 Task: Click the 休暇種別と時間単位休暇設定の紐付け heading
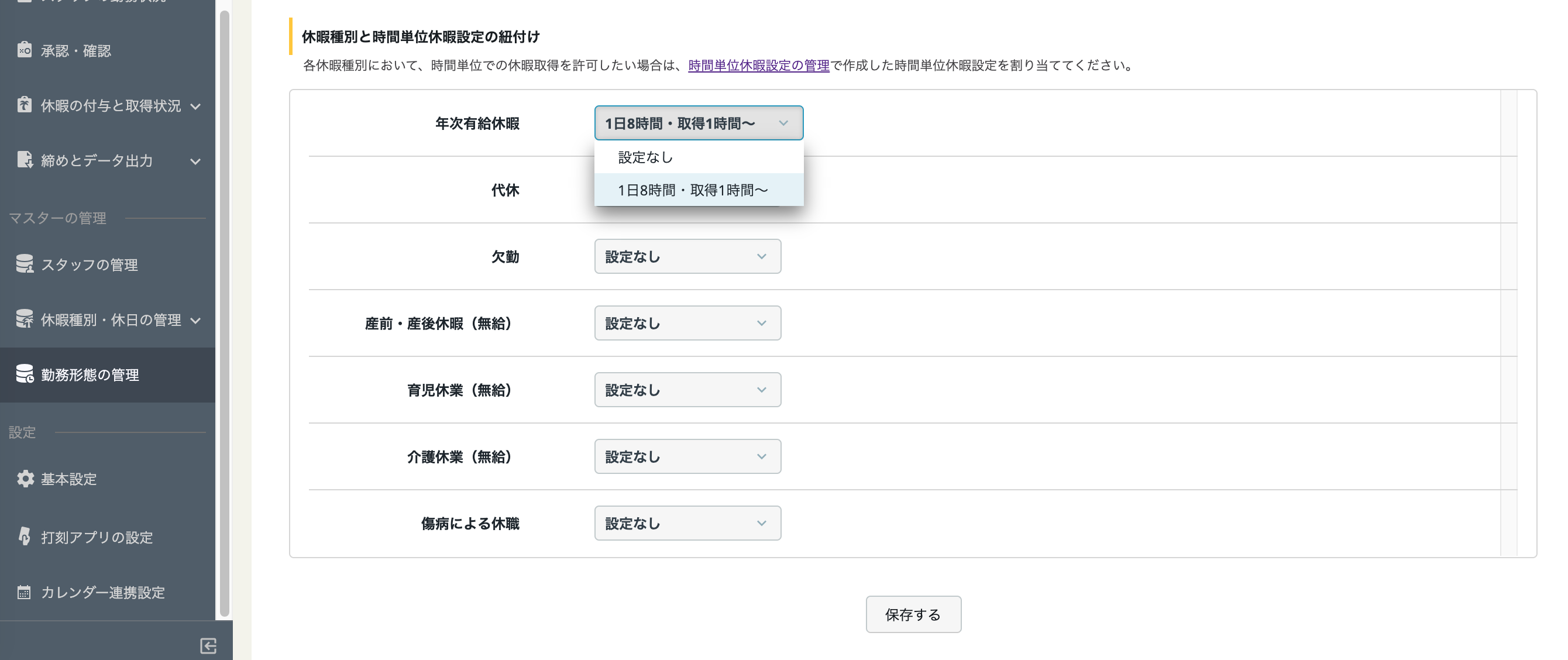421,36
